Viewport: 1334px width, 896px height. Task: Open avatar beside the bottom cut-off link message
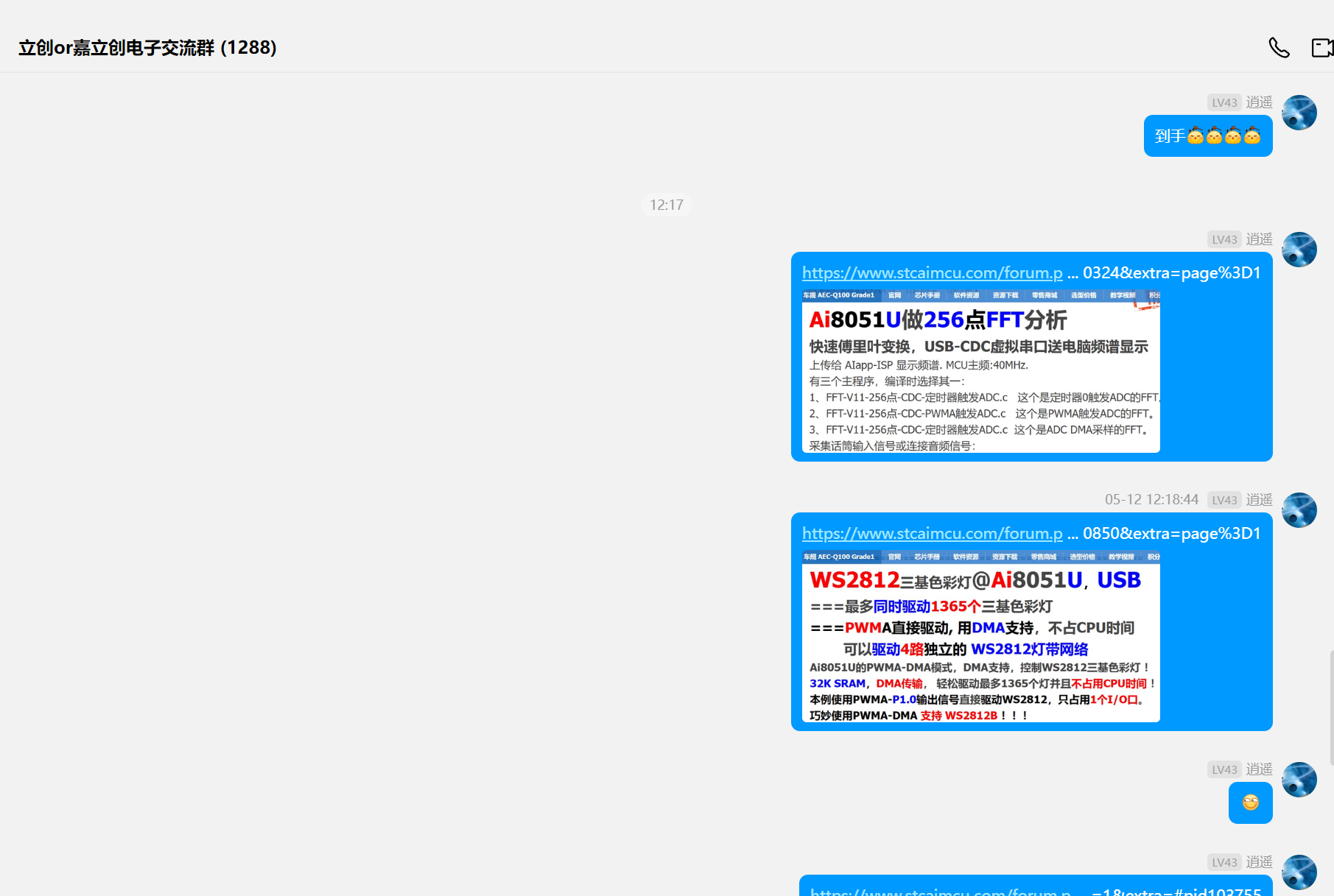click(1299, 872)
